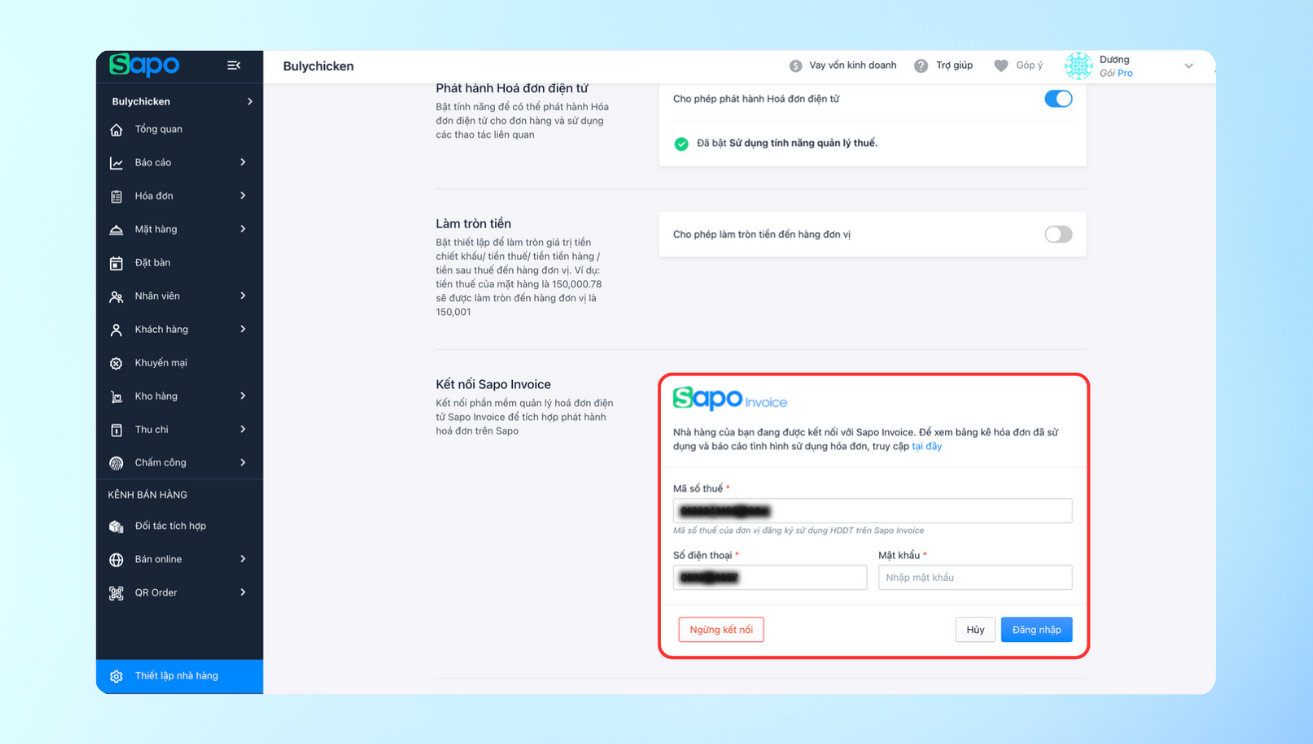
Task: Click the Ngừng kết nối button
Action: [x=721, y=629]
